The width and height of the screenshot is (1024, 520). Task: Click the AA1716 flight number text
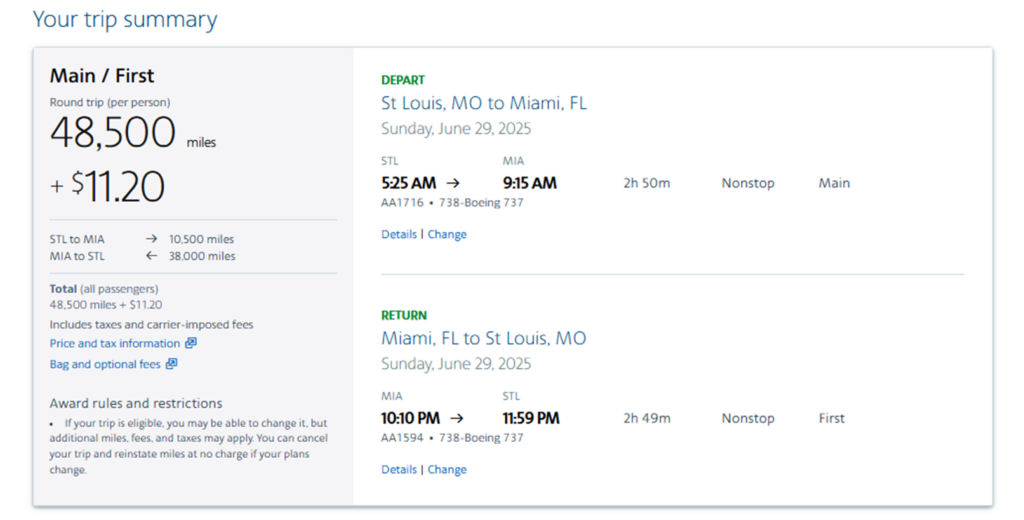coord(402,203)
